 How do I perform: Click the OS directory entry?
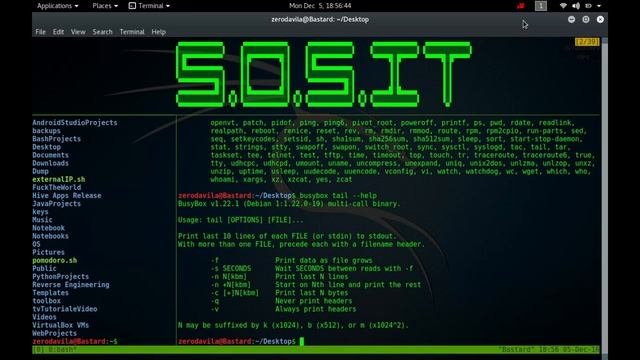coord(36,244)
